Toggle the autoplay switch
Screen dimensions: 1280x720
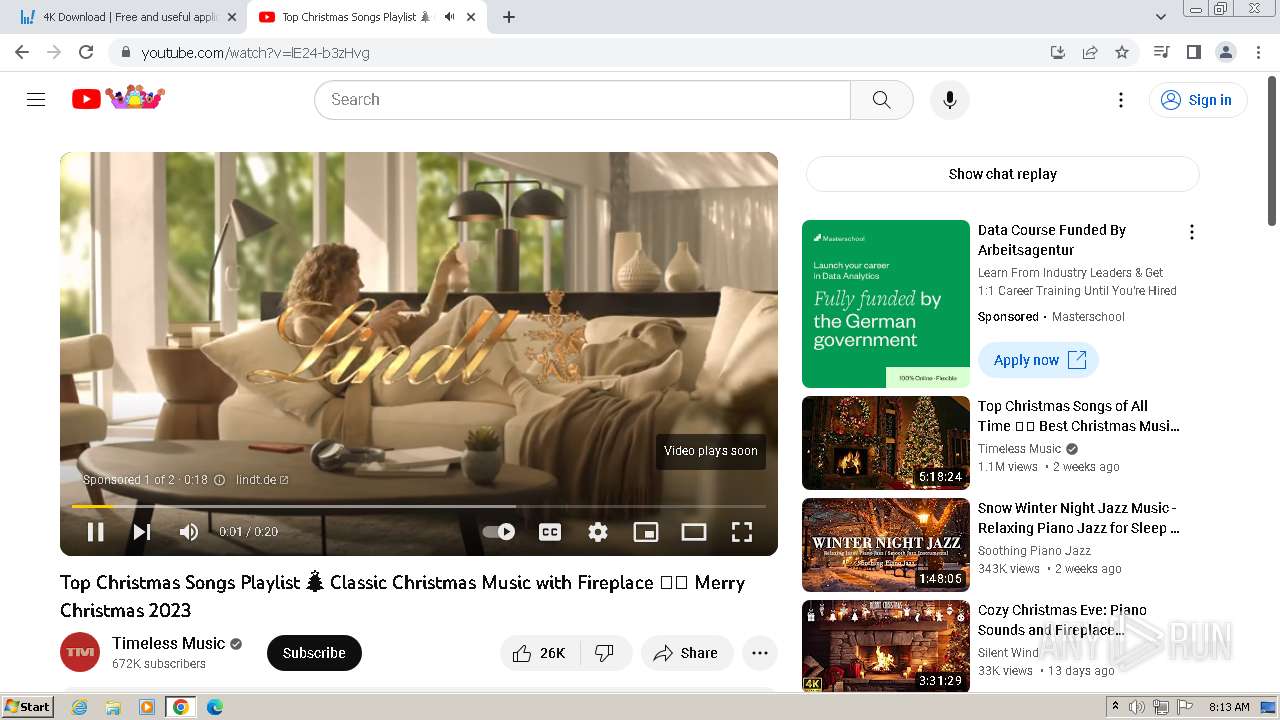(499, 532)
